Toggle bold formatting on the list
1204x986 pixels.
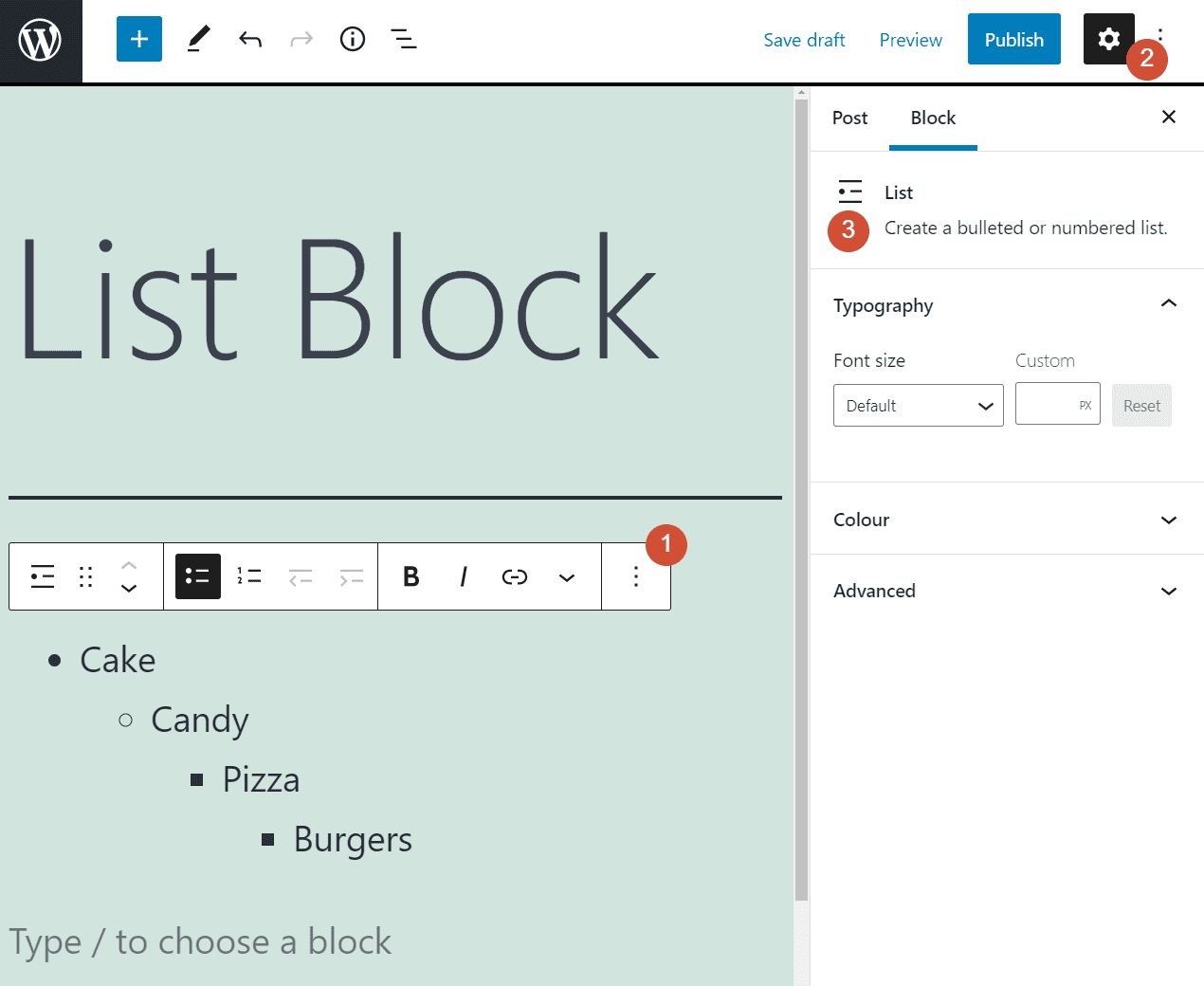410,575
